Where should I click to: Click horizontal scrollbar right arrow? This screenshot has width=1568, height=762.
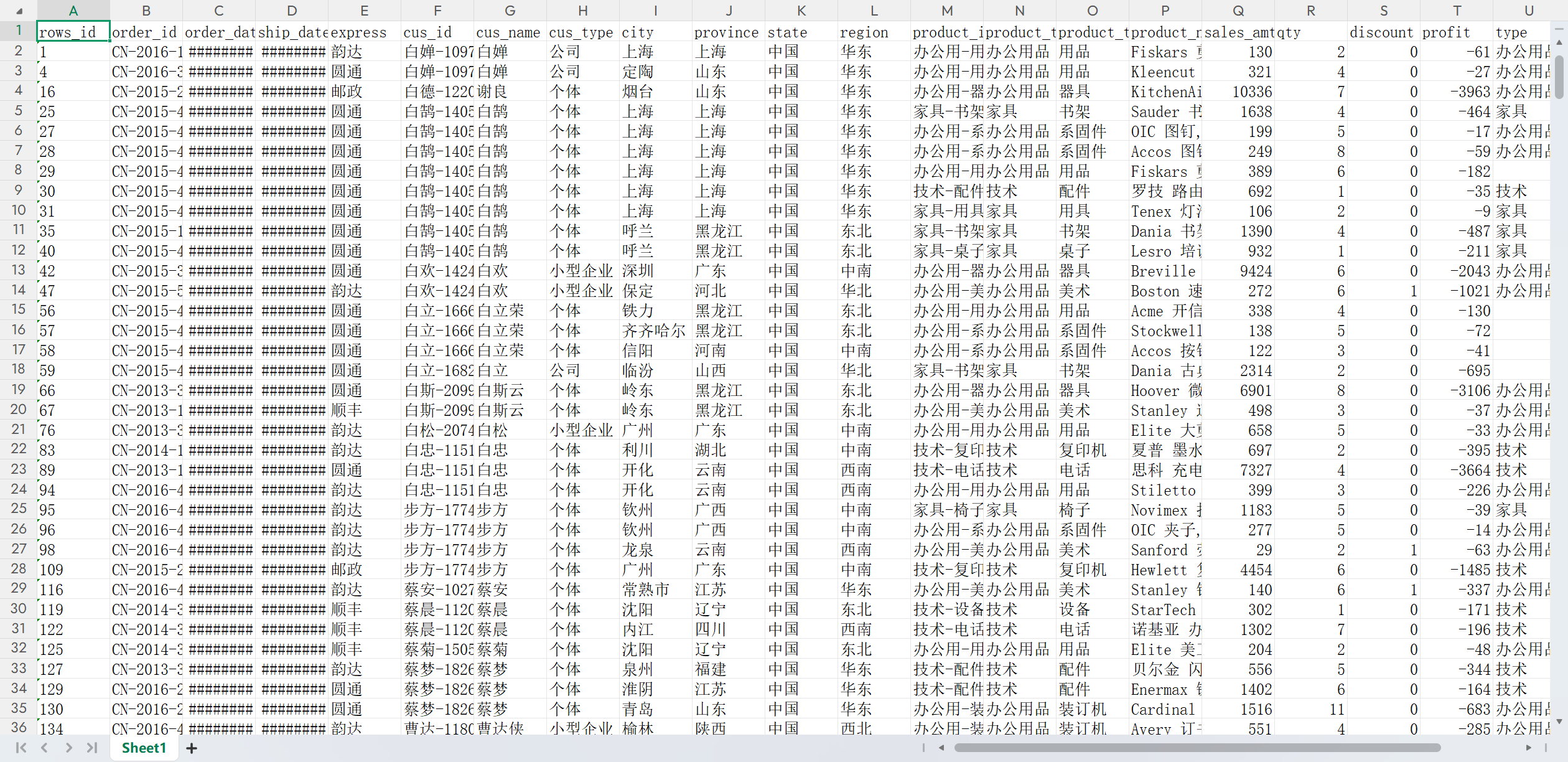pyautogui.click(x=1529, y=748)
